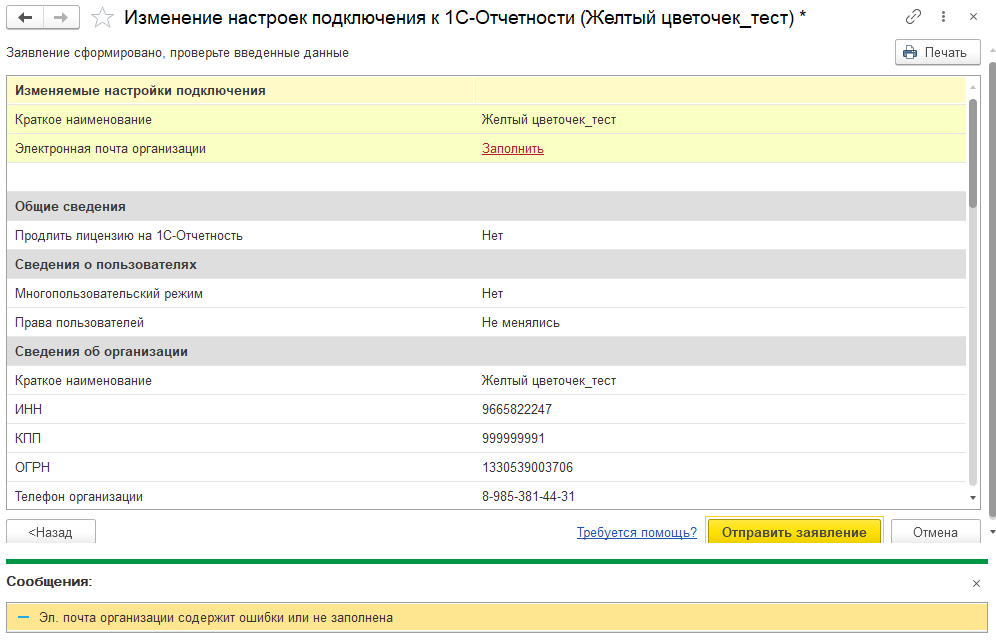Click the ОГРН value 1330539003706
Image resolution: width=996 pixels, height=643 pixels.
527,468
